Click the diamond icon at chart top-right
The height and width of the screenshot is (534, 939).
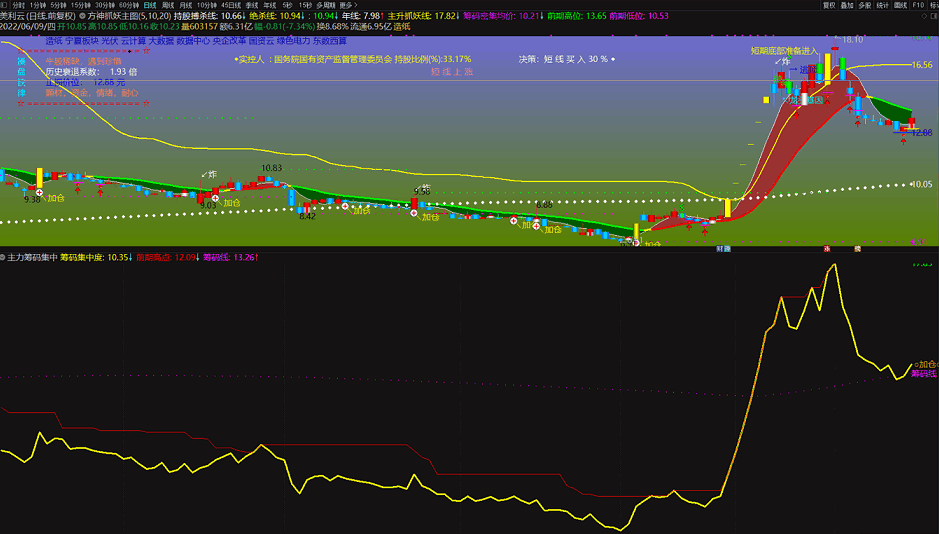(924, 16)
